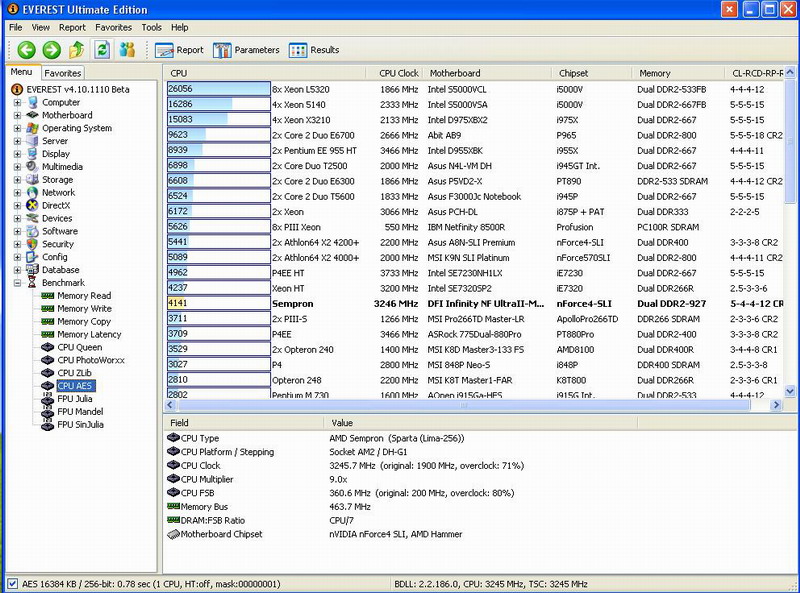Viewport: 800px width, 593px height.
Task: Open the Tools menu
Action: click(151, 28)
